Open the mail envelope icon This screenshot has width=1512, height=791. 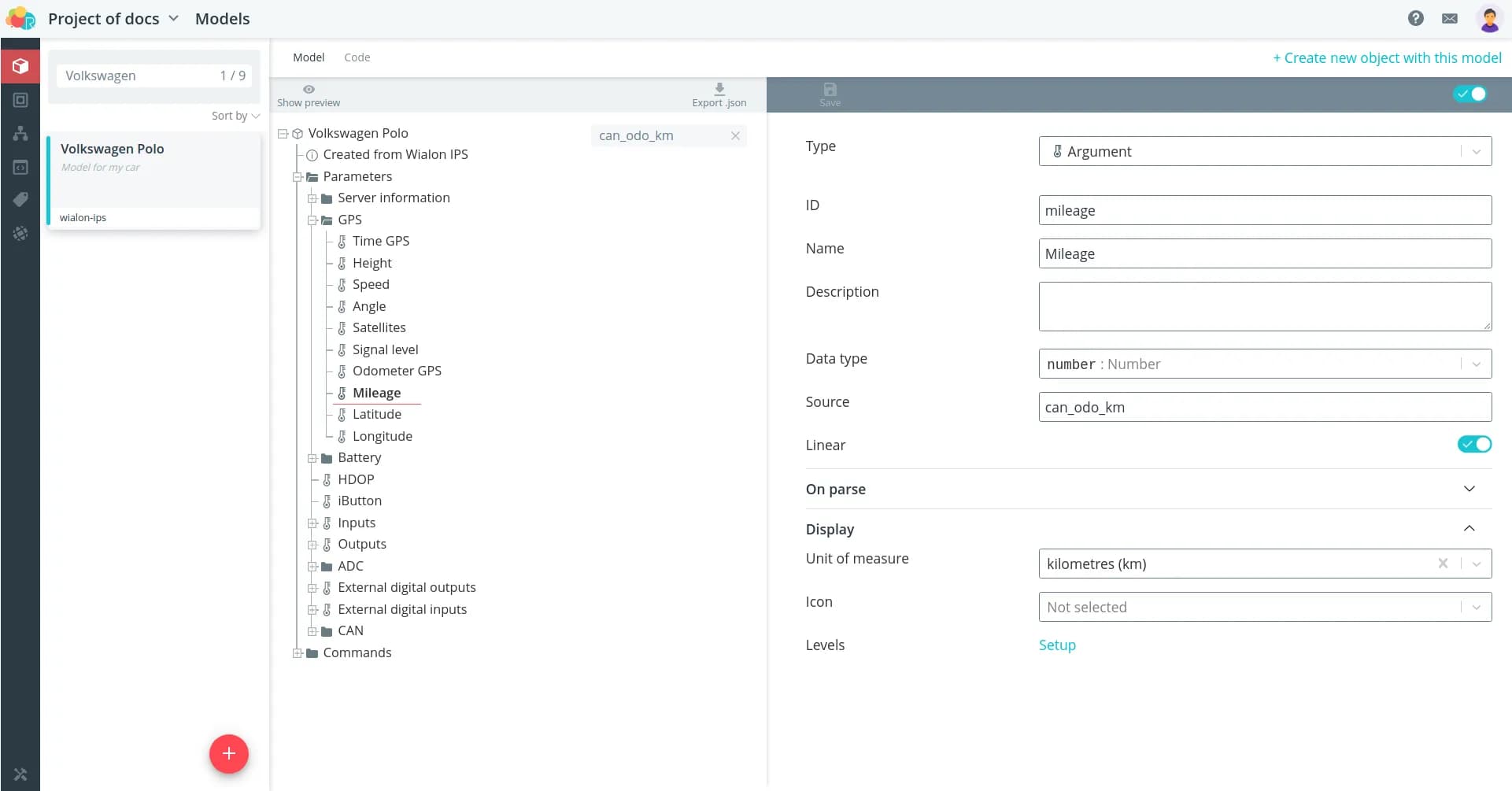[1449, 18]
